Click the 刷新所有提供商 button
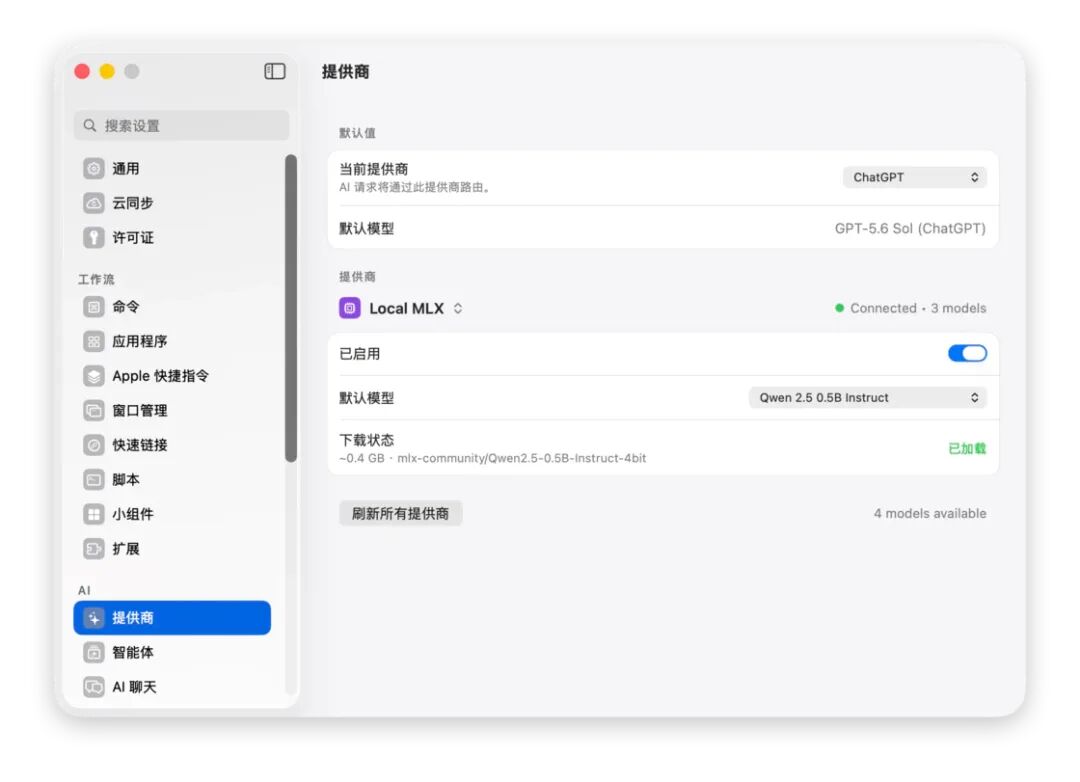 tap(400, 513)
